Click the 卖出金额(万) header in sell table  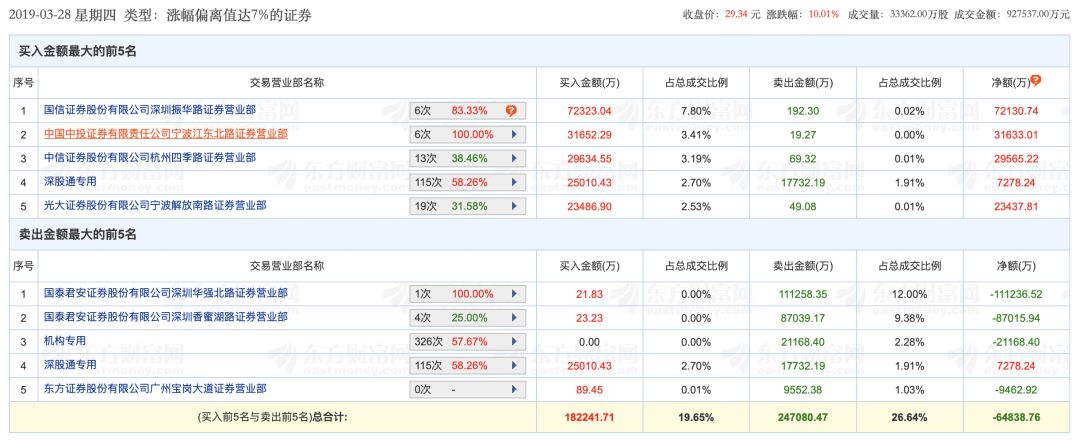[x=802, y=266]
